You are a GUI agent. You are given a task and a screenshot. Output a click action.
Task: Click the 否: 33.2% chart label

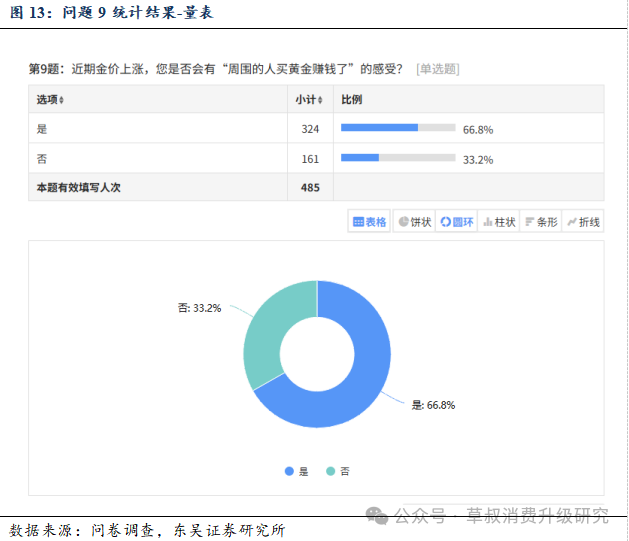pos(199,308)
